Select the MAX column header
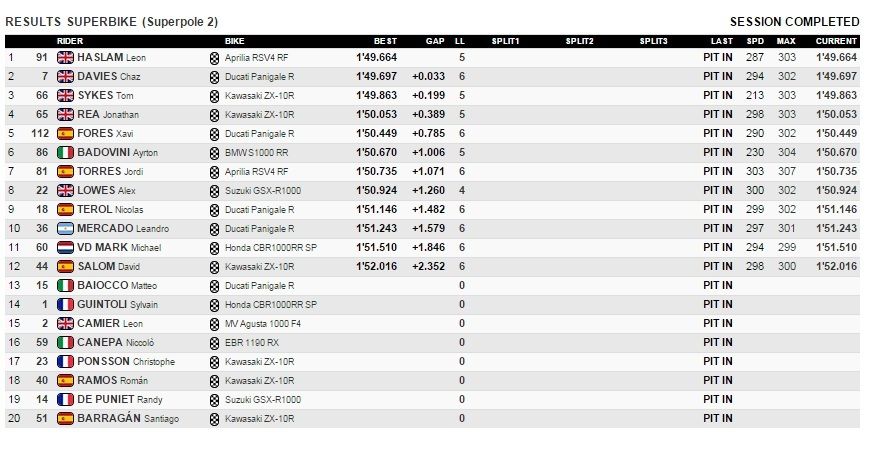The image size is (871, 449). [x=786, y=41]
